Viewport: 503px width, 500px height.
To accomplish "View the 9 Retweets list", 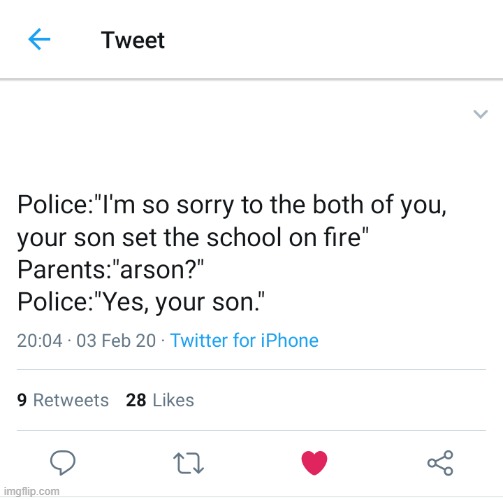I will click(63, 400).
